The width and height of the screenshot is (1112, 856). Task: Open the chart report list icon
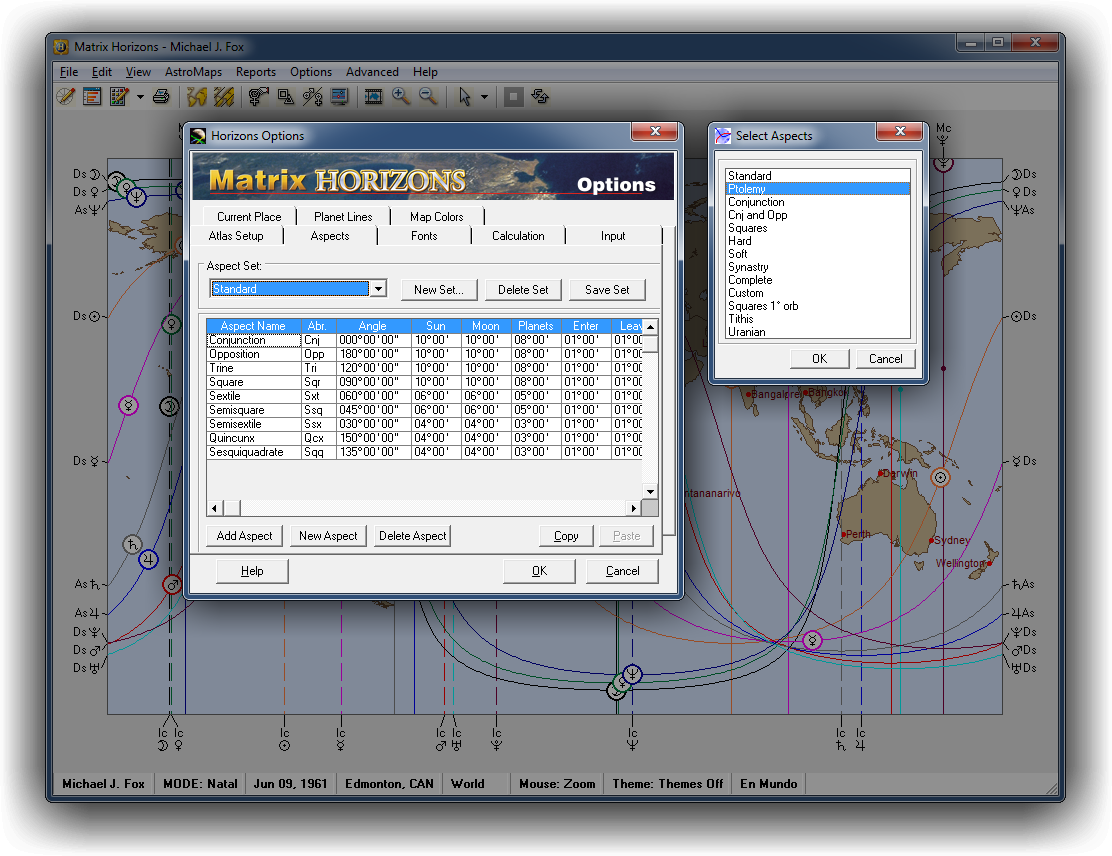click(x=92, y=96)
